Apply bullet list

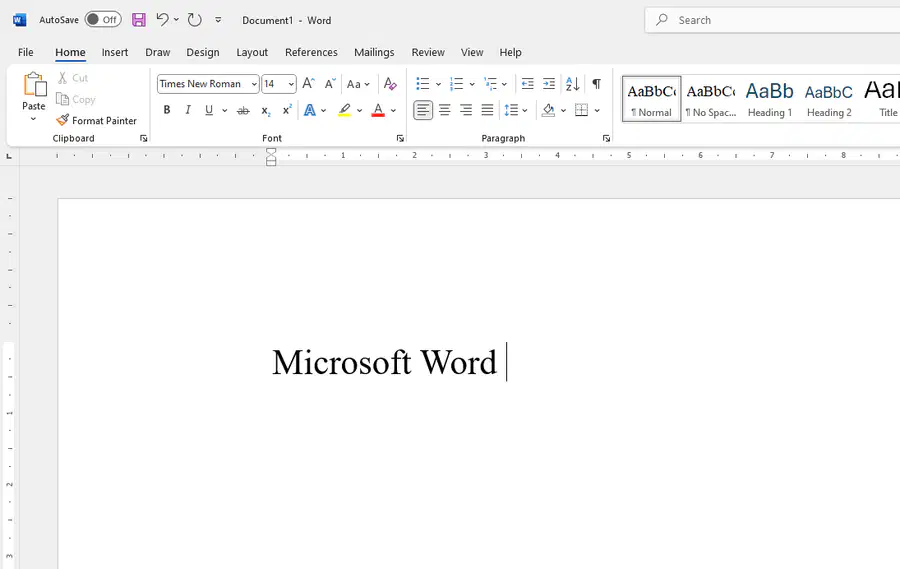point(423,84)
